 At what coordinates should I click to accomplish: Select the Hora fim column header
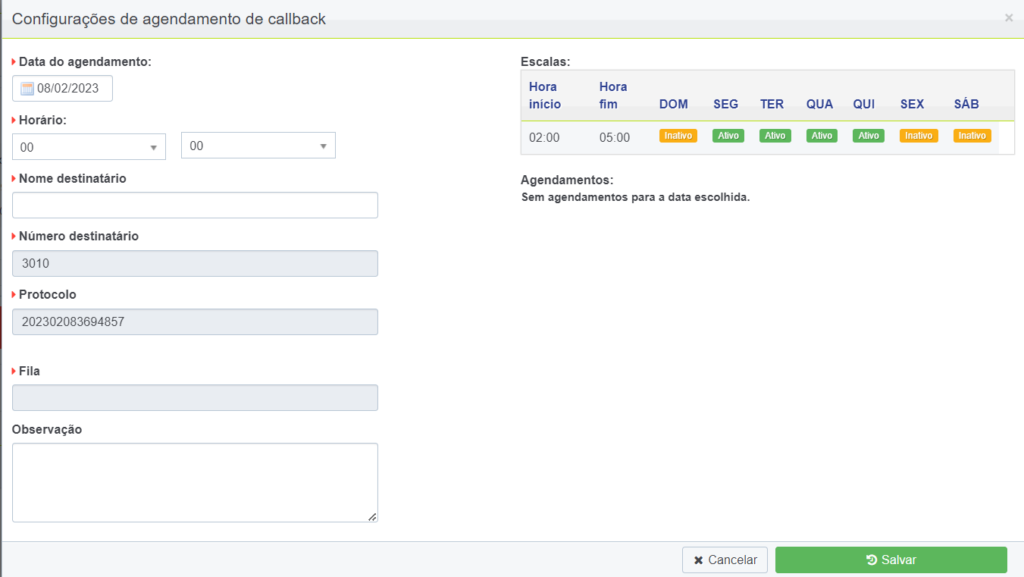612,95
